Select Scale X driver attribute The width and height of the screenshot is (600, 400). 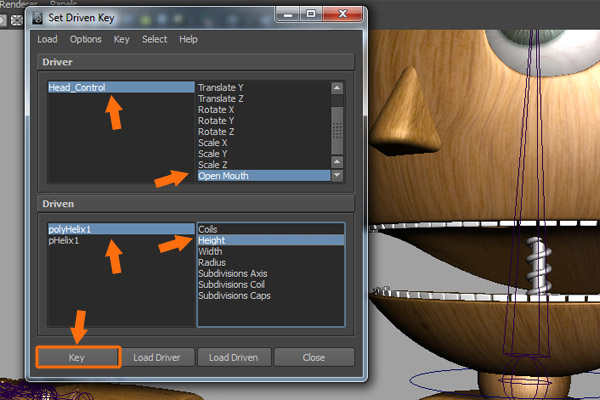tap(263, 143)
